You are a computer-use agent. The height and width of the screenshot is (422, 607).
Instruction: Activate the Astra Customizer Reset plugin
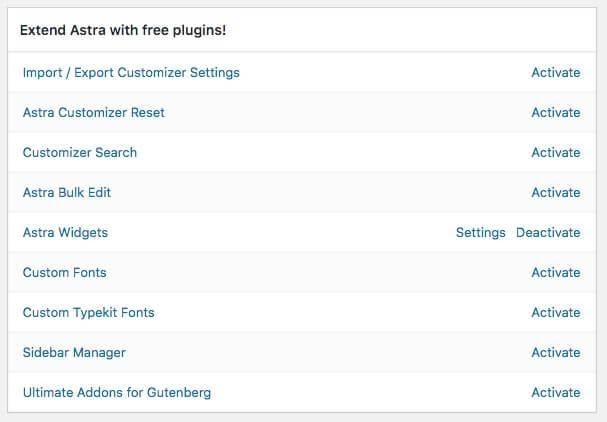pyautogui.click(x=555, y=112)
